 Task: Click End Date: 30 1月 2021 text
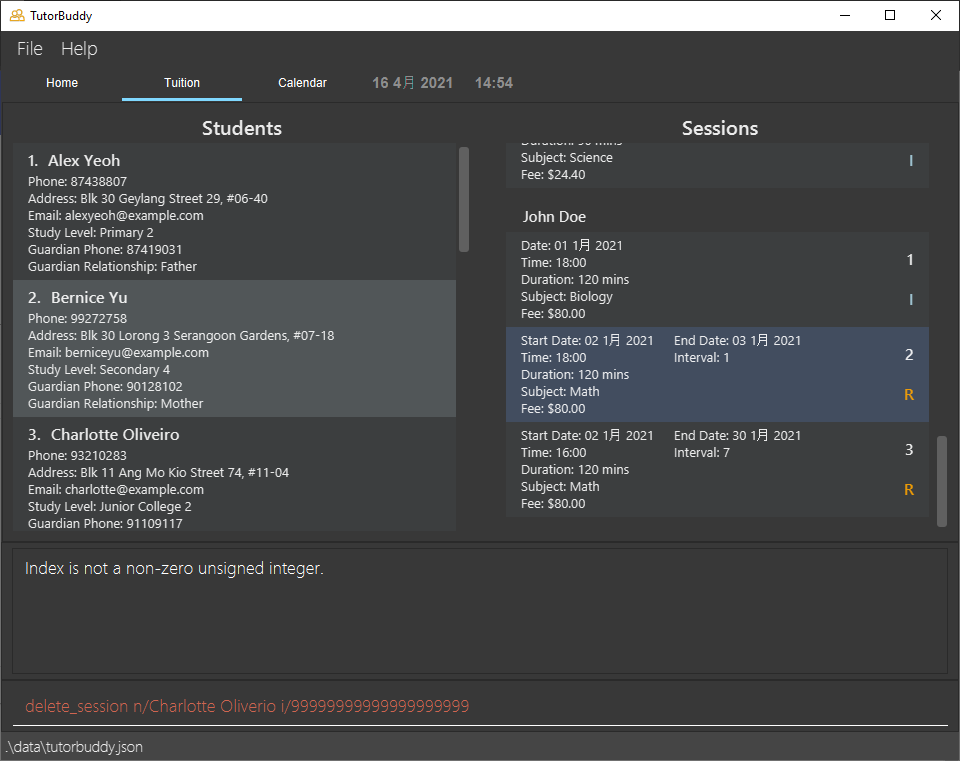click(x=737, y=435)
